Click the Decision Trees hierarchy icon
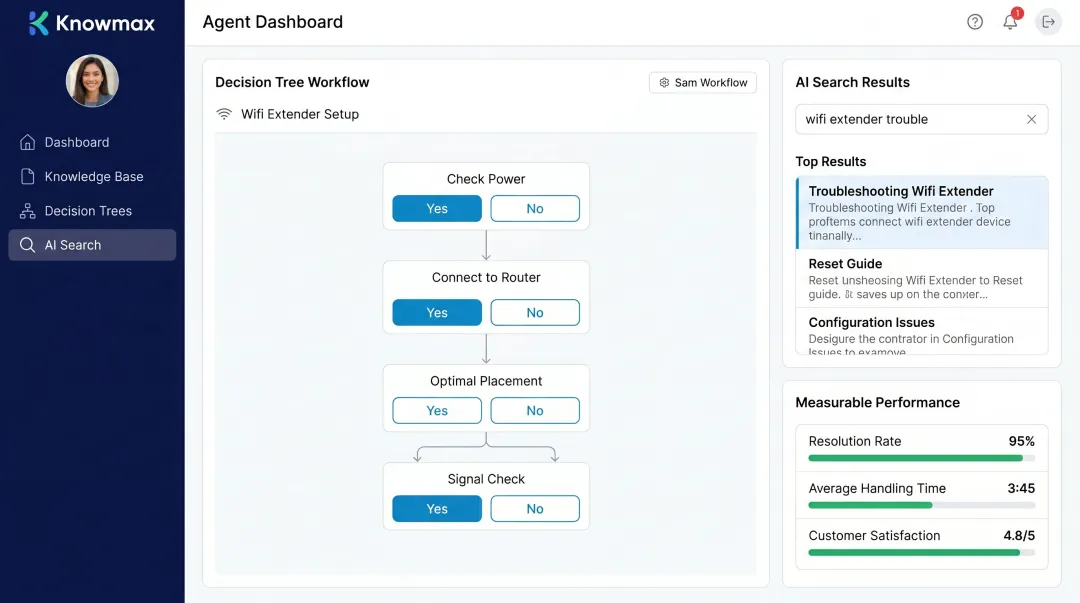 pyautogui.click(x=28, y=211)
